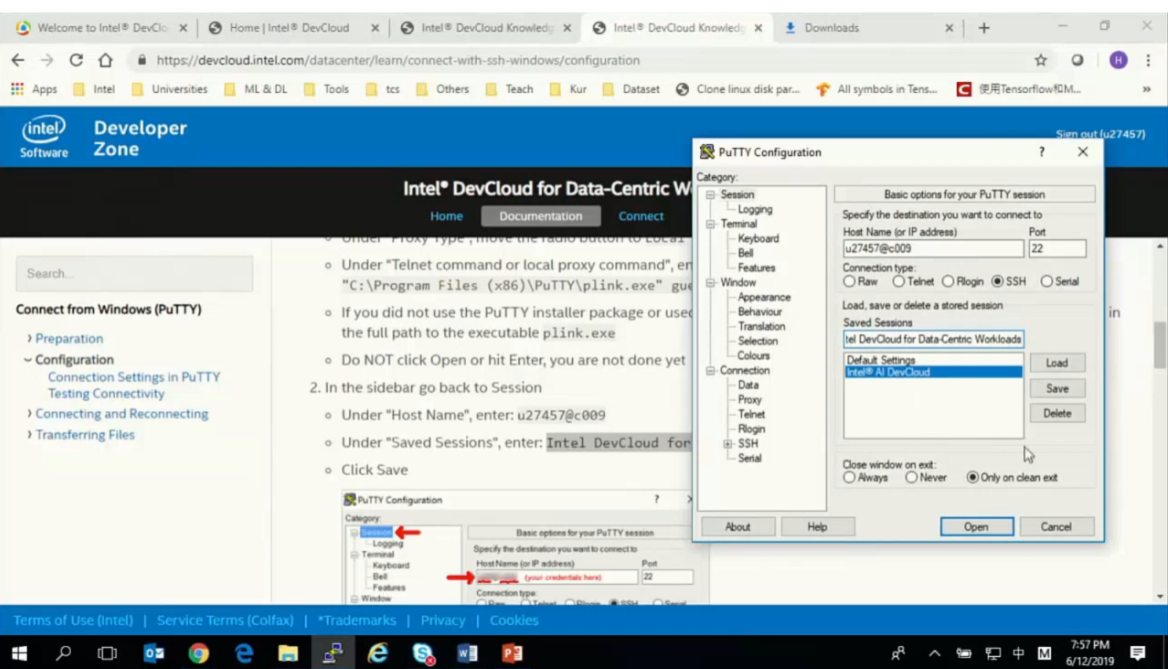Image resolution: width=1168 pixels, height=669 pixels.
Task: Open Internet Explorer from the taskbar
Action: [x=378, y=653]
